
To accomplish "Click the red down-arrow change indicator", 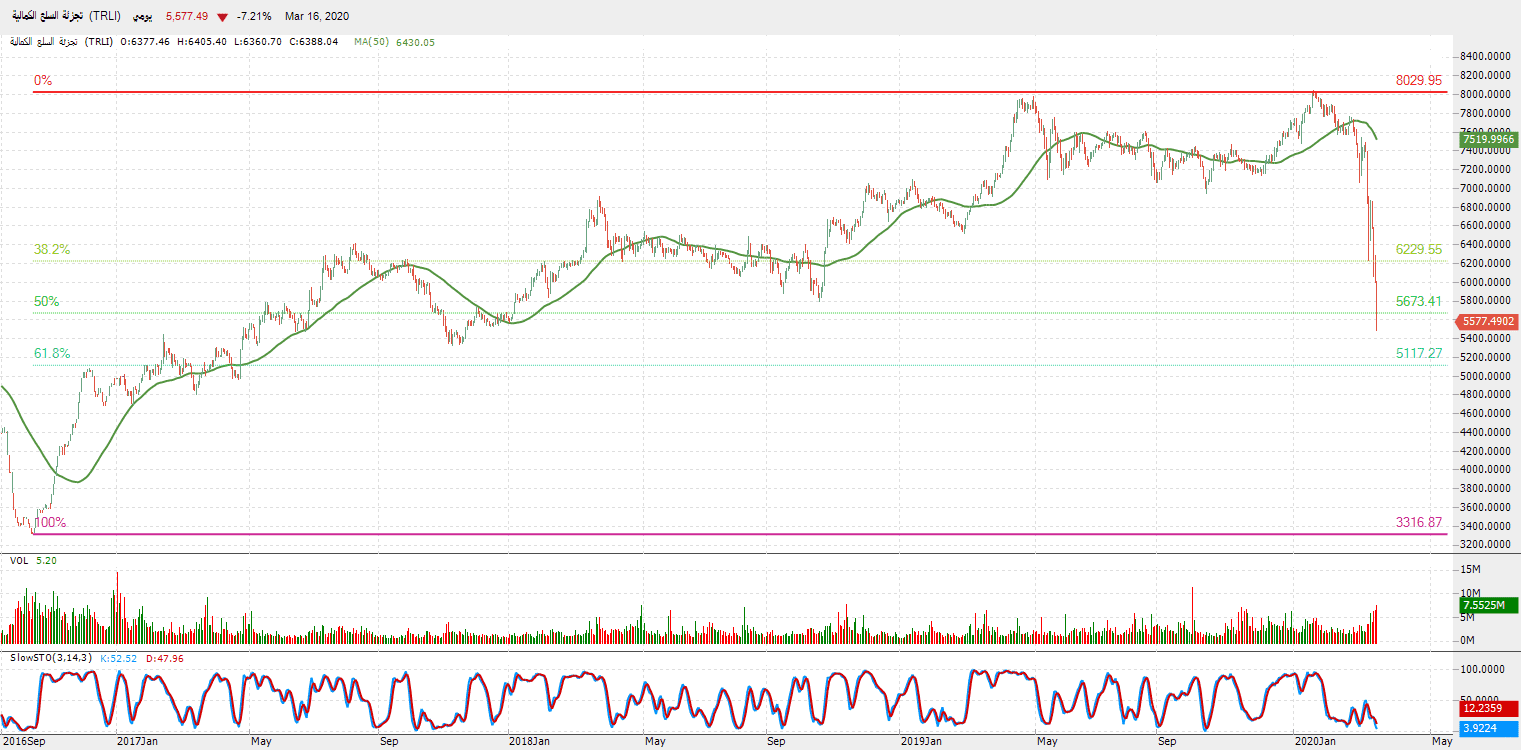I will (222, 17).
